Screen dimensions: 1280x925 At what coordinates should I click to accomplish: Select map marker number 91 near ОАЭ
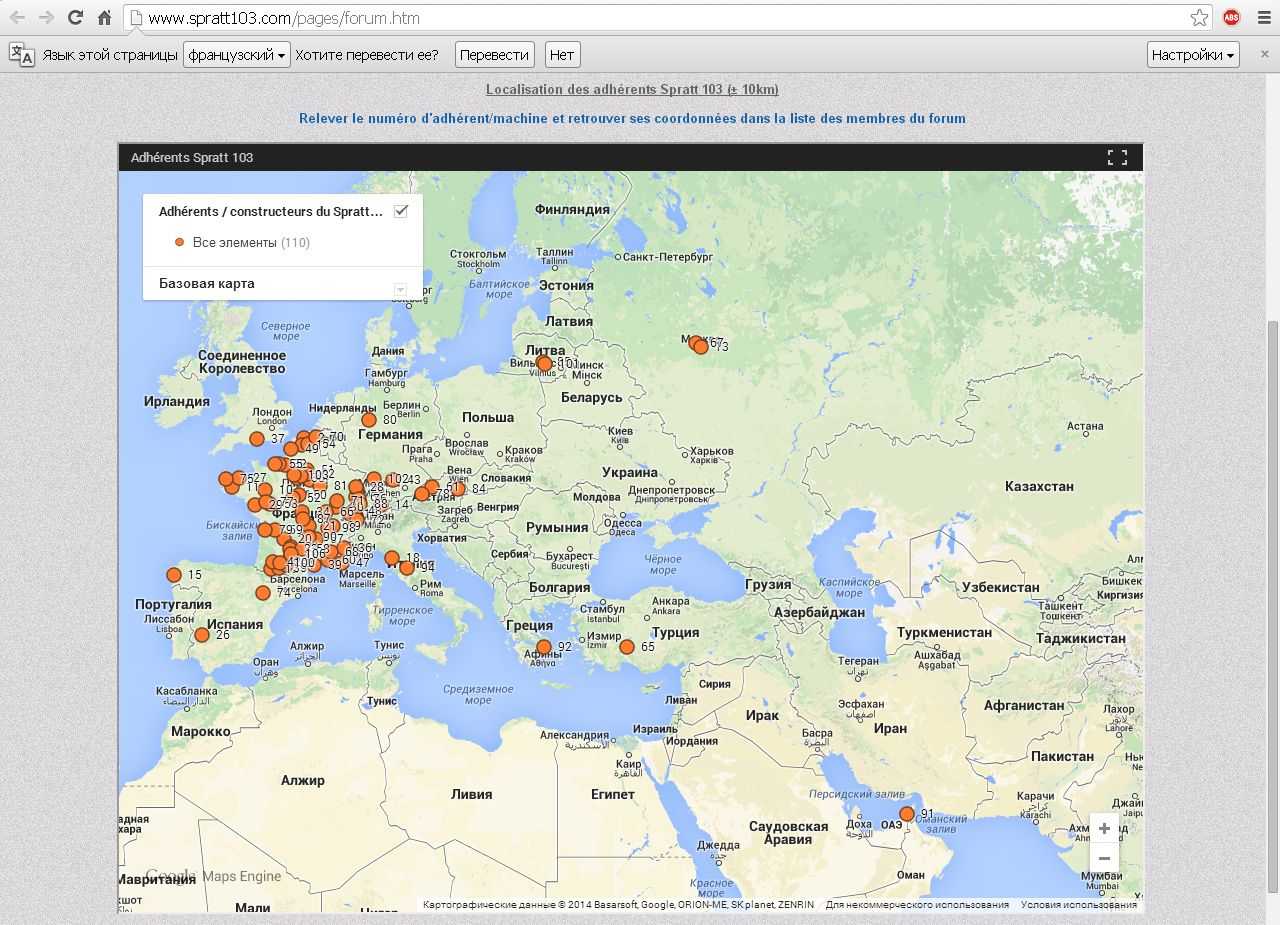[x=907, y=814]
